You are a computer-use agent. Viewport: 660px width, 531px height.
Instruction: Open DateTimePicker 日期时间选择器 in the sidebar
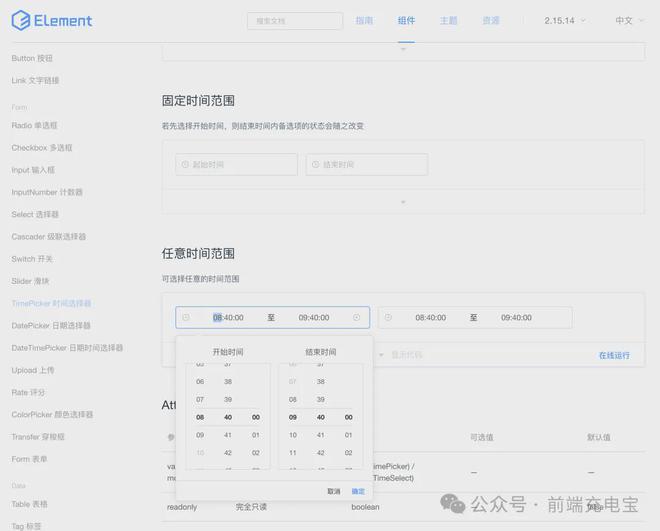pyautogui.click(x=67, y=348)
